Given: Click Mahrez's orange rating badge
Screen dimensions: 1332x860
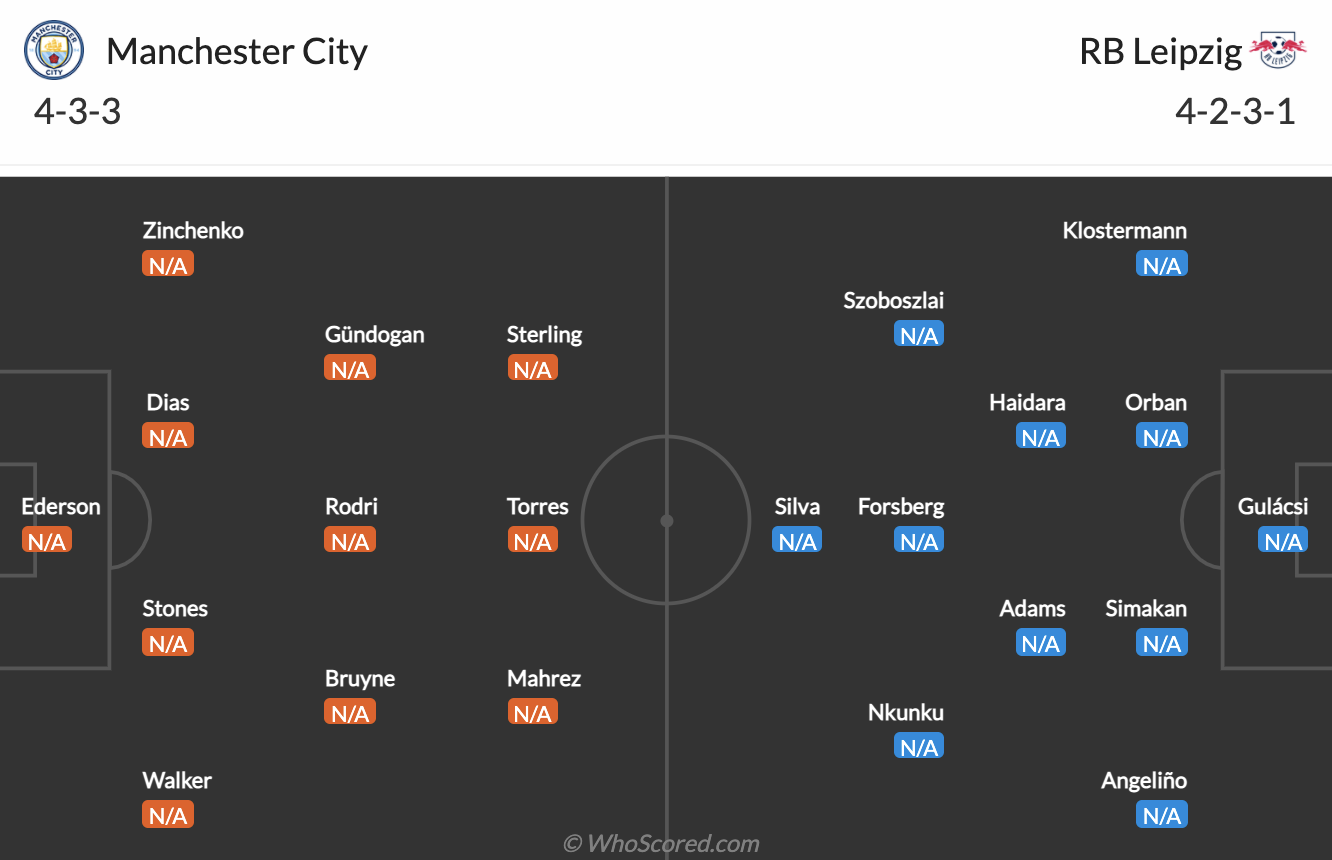Looking at the screenshot, I should click(532, 713).
